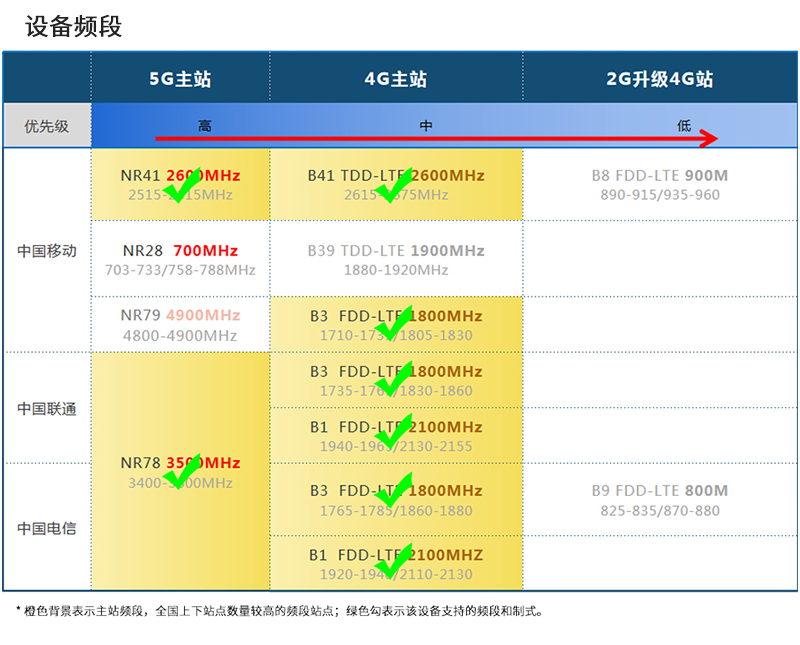Select the 中国移动 row header

47,251
